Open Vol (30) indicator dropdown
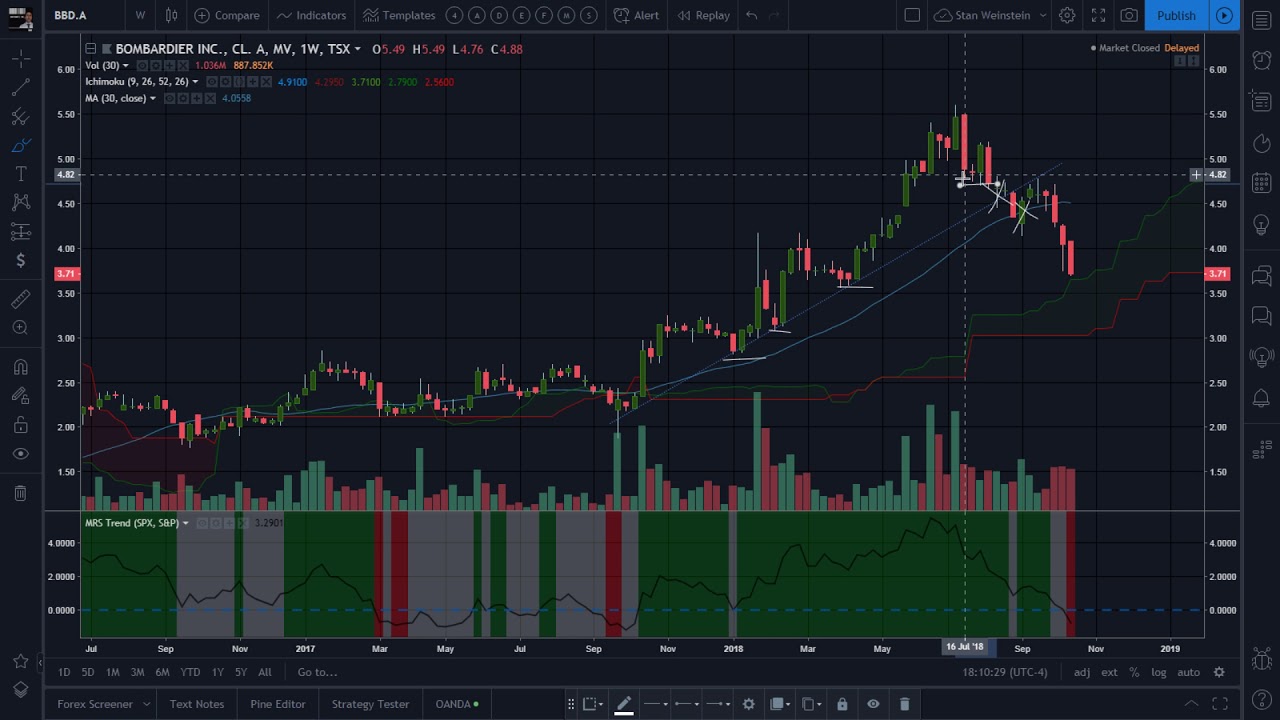This screenshot has height=720, width=1280. point(126,66)
